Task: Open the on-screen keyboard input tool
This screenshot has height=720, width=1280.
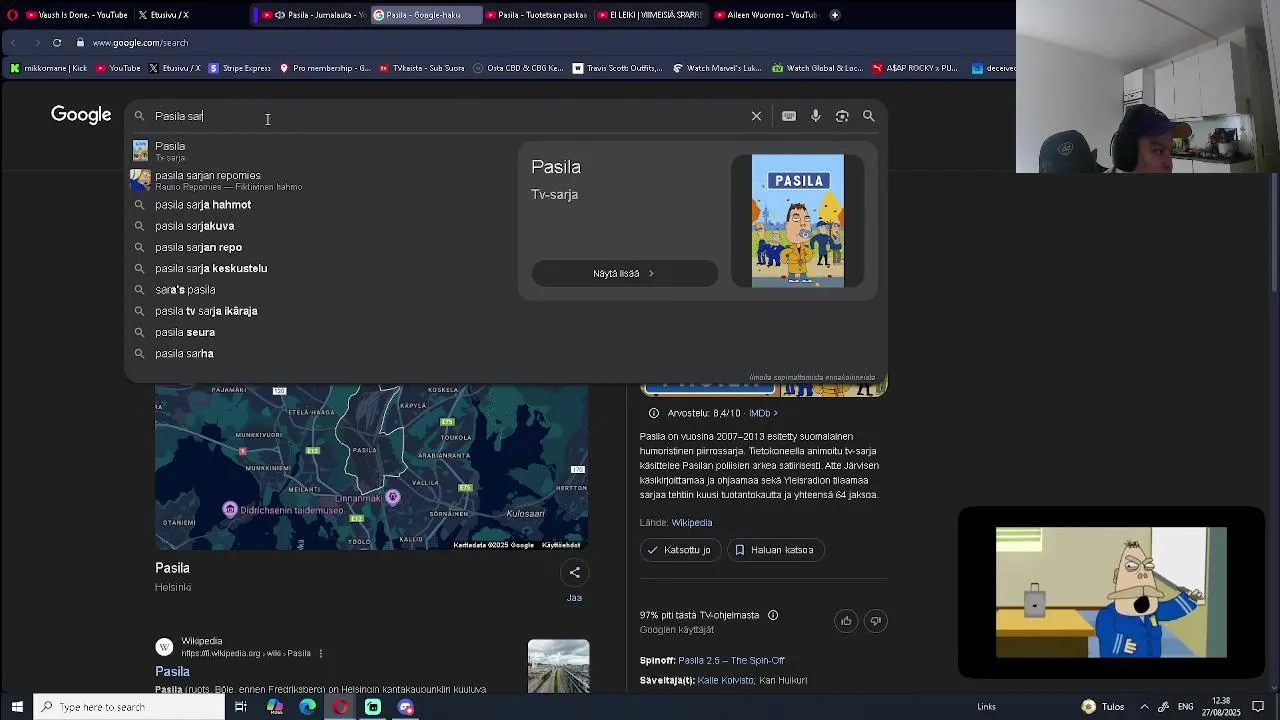Action: 789,116
